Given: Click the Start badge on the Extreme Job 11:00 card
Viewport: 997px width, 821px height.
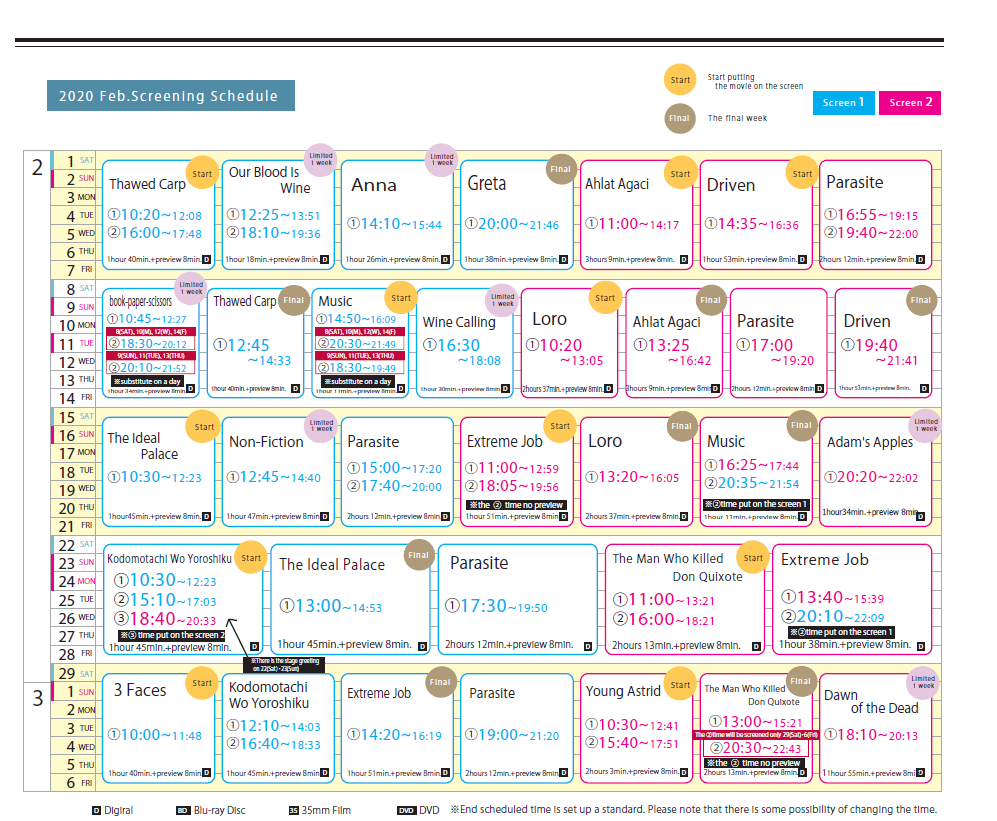Looking at the screenshot, I should pos(560,426).
